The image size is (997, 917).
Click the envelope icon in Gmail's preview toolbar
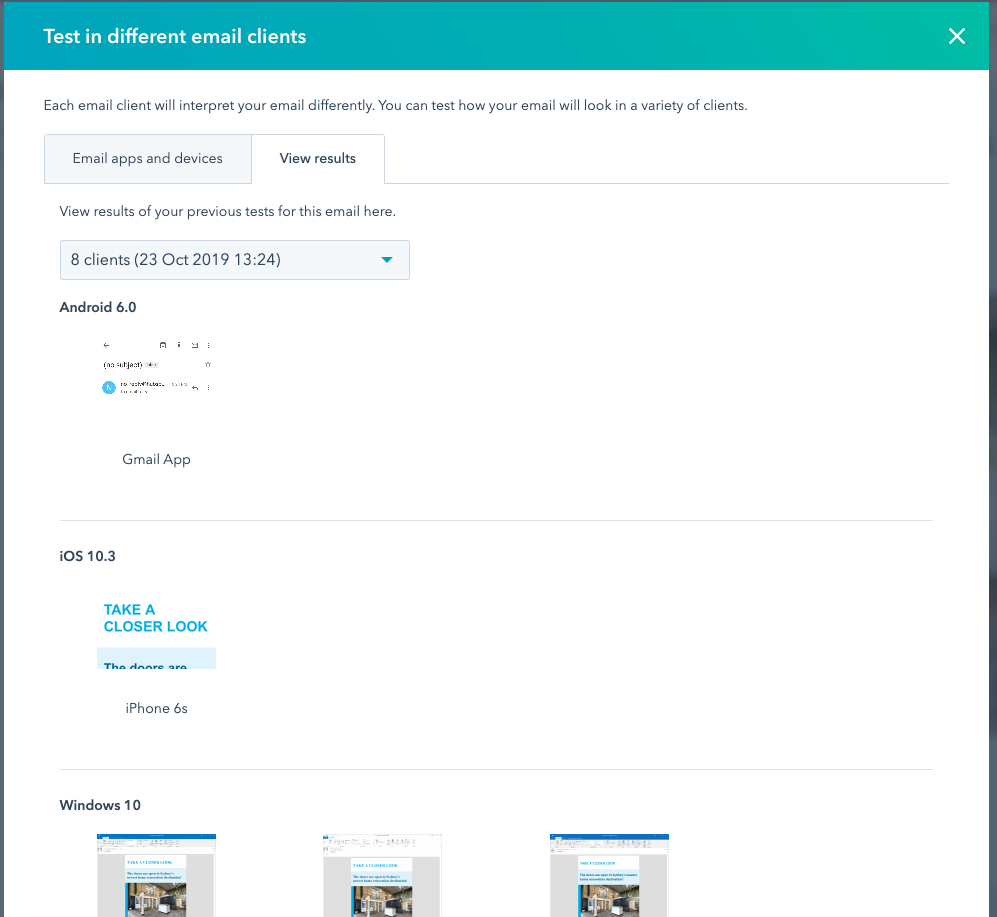(x=195, y=345)
